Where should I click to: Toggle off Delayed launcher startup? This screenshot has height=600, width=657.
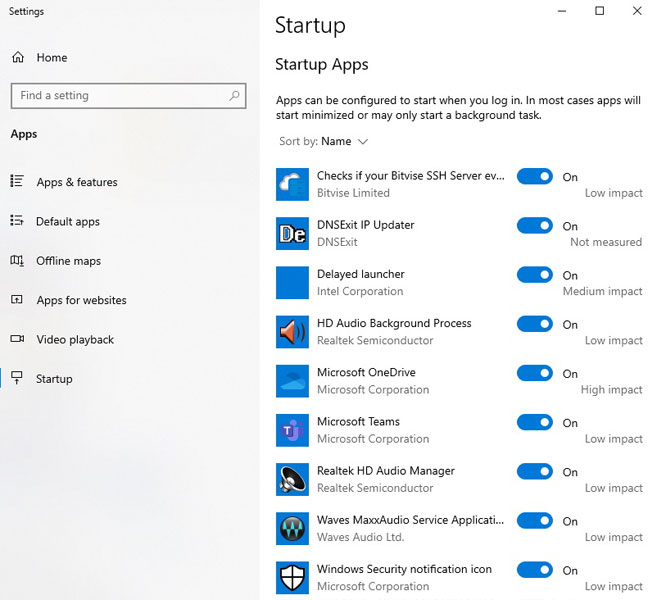(535, 275)
